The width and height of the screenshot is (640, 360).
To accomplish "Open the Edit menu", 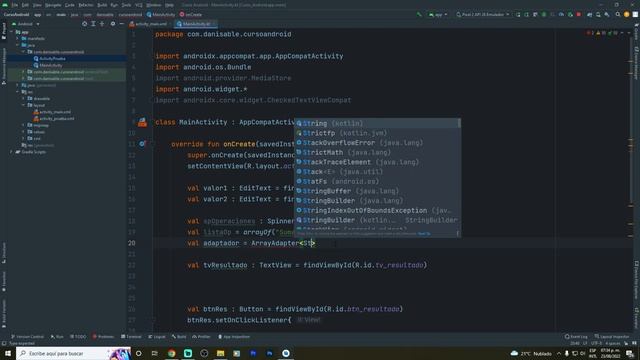I will (x=25, y=5).
